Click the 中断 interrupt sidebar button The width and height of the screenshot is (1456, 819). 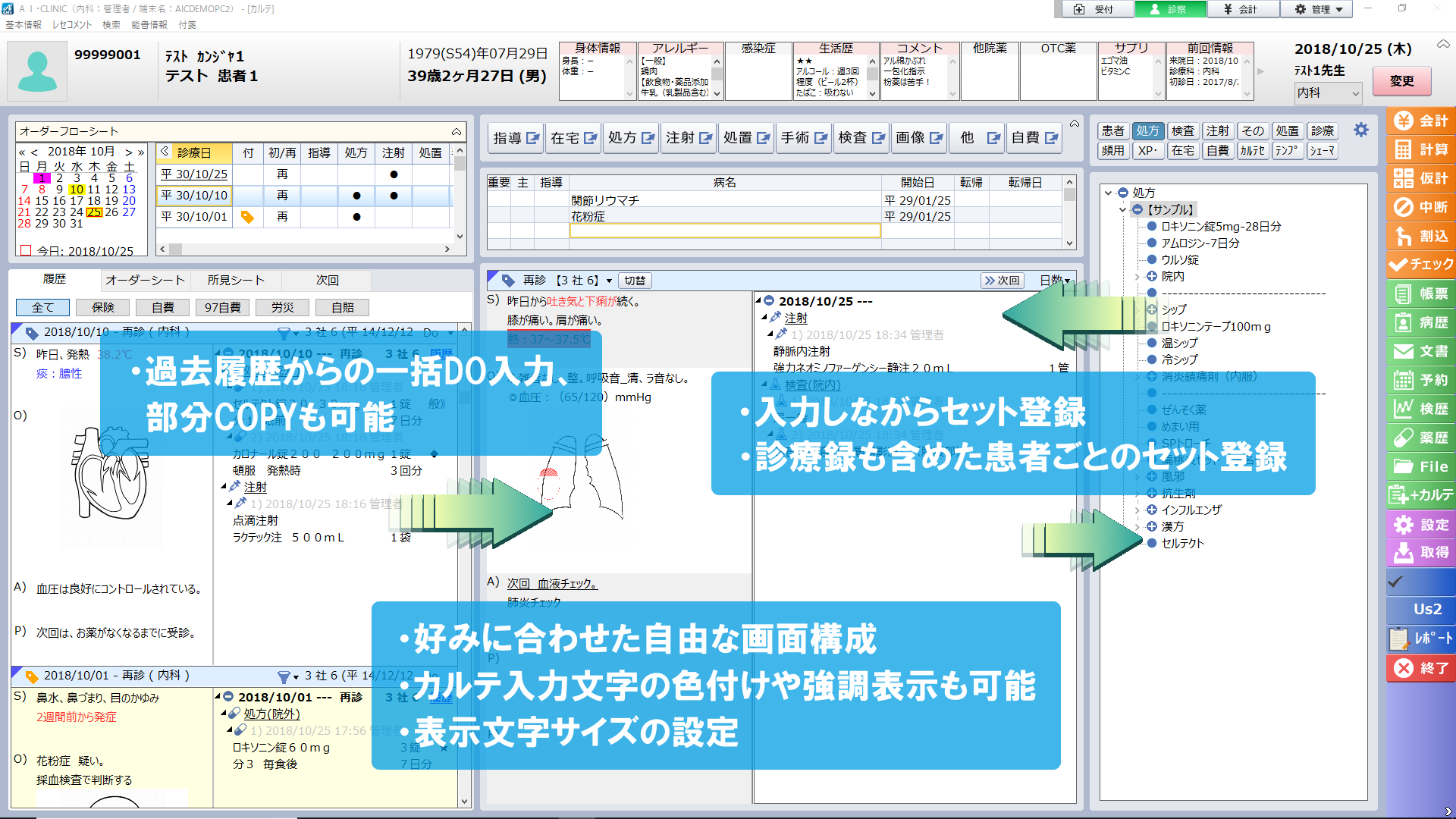1421,208
